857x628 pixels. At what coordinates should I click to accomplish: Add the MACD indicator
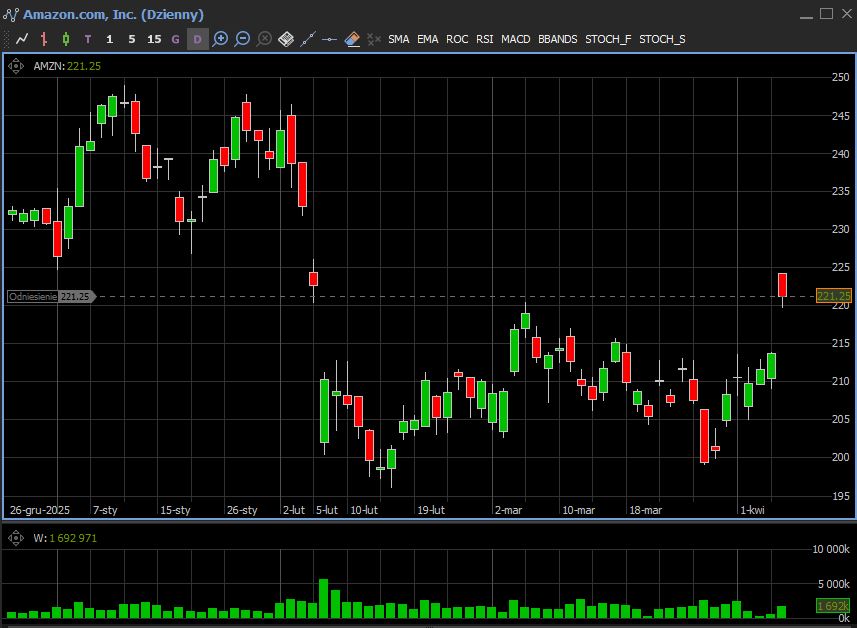click(516, 39)
